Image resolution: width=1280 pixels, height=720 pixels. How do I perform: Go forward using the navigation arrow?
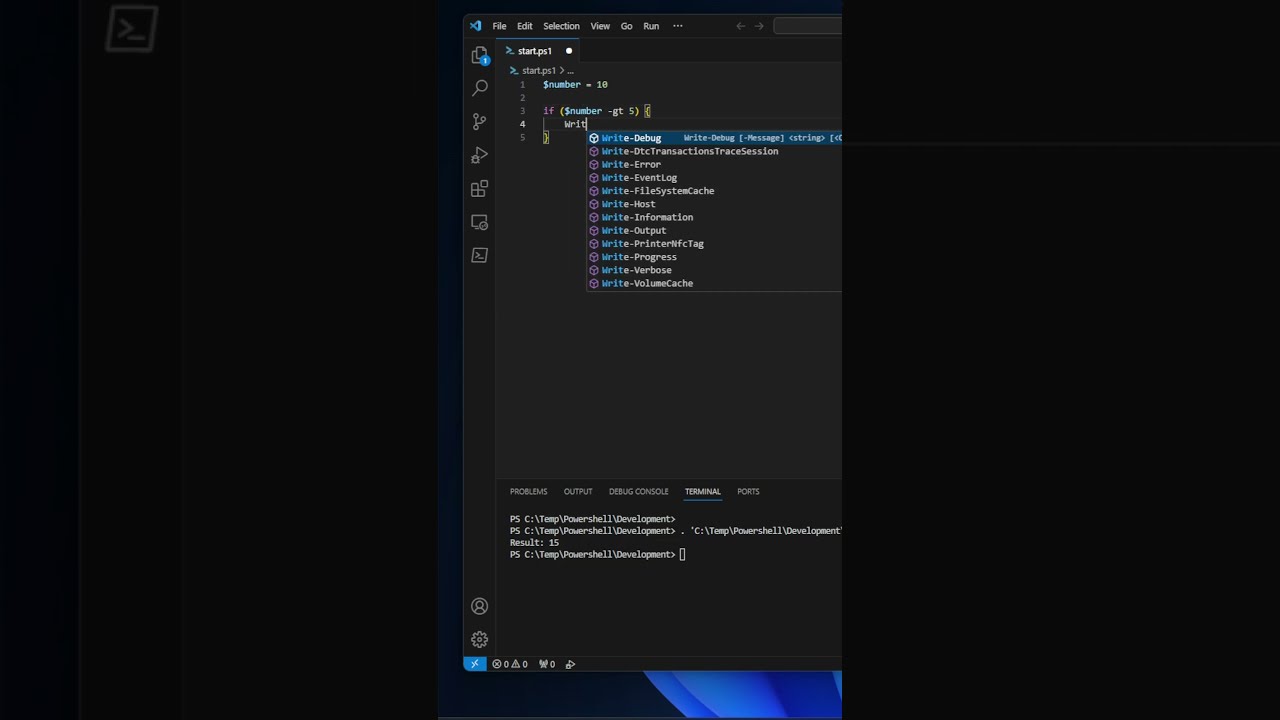760,26
